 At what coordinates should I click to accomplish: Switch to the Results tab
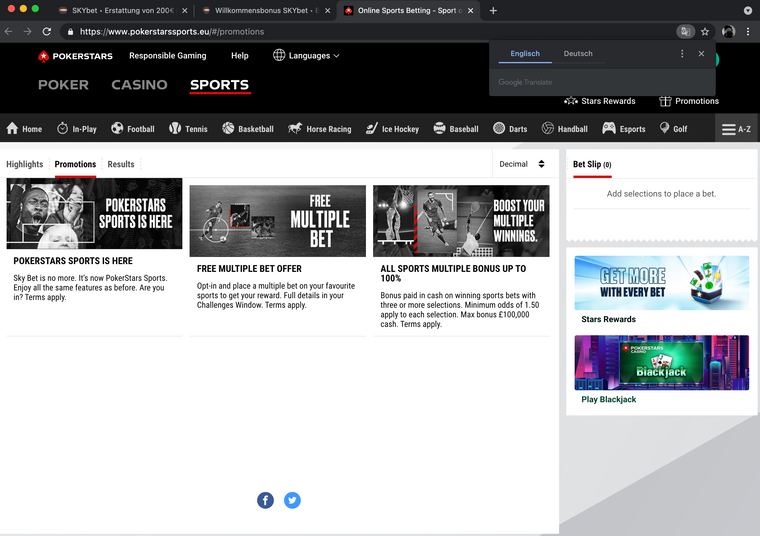tap(121, 164)
